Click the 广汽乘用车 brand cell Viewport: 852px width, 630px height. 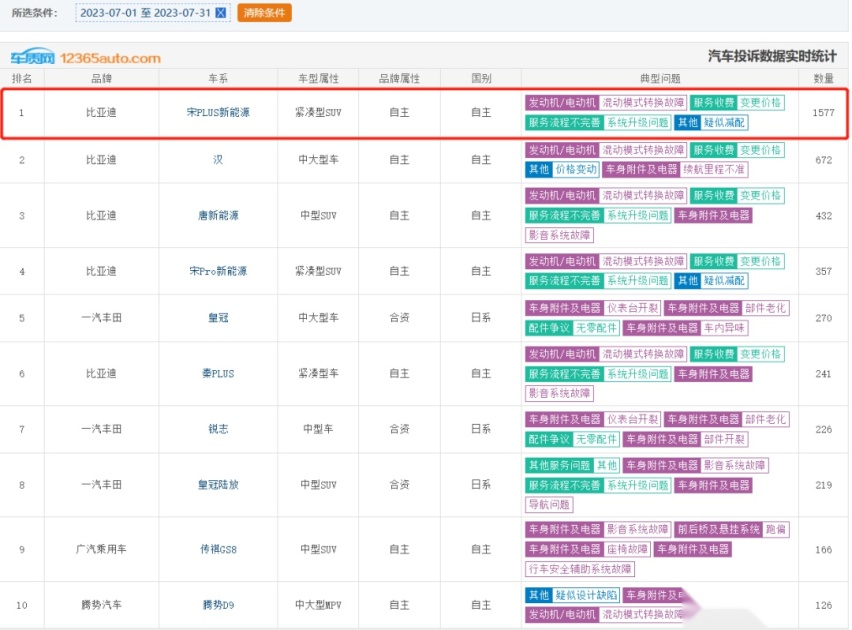(101, 549)
